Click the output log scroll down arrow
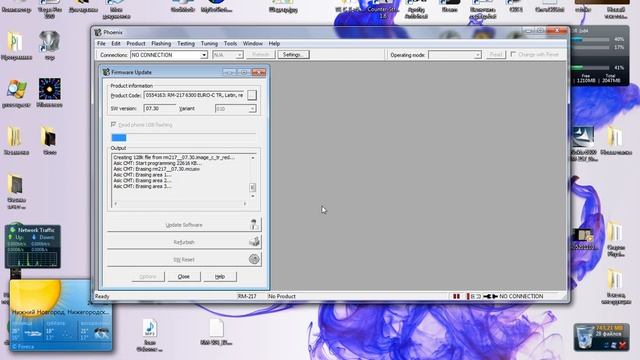The height and width of the screenshot is (360, 640). (253, 196)
